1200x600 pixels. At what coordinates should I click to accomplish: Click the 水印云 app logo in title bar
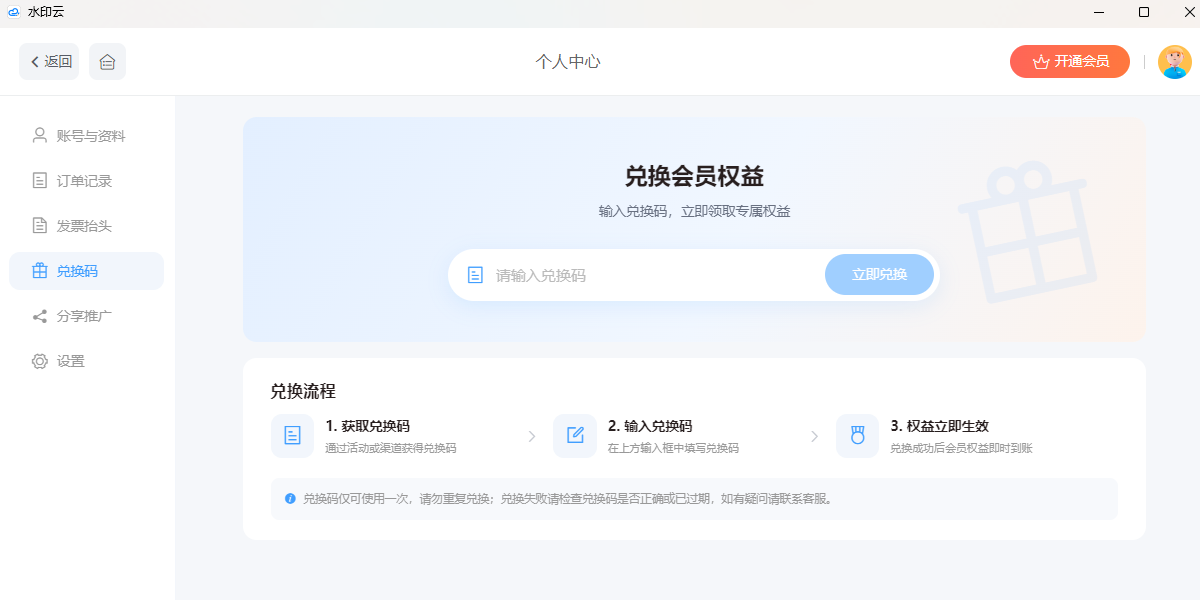[x=14, y=12]
